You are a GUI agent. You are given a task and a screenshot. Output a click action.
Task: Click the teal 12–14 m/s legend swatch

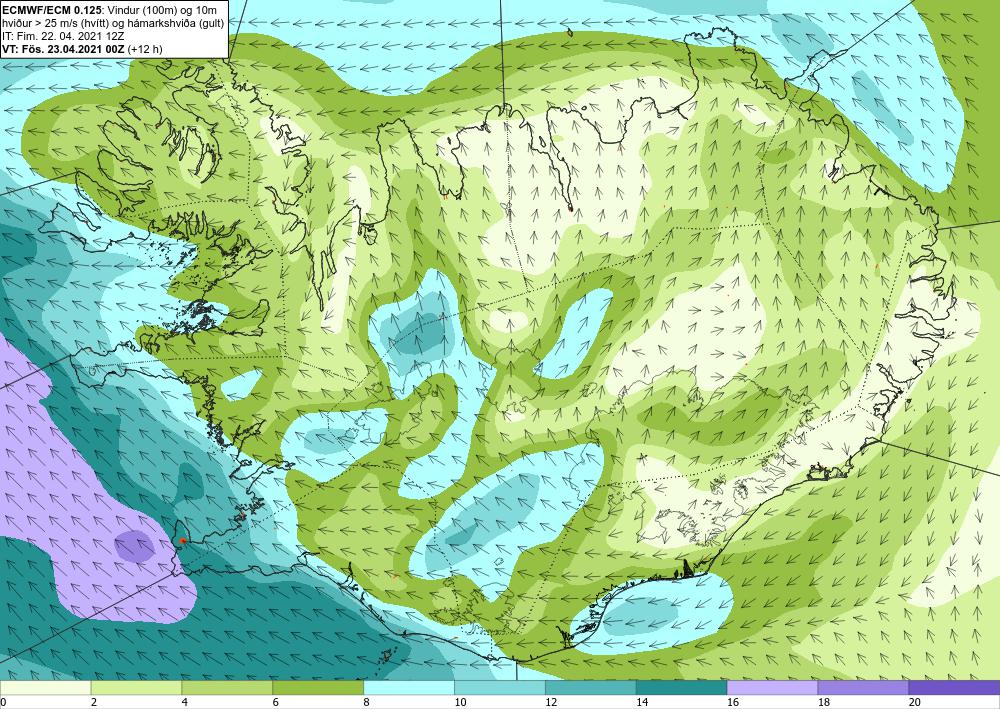pyautogui.click(x=591, y=687)
